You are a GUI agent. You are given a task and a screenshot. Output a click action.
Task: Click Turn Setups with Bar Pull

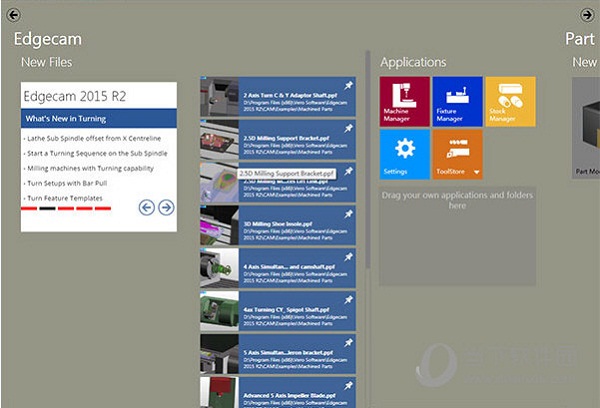pyautogui.click(x=67, y=183)
